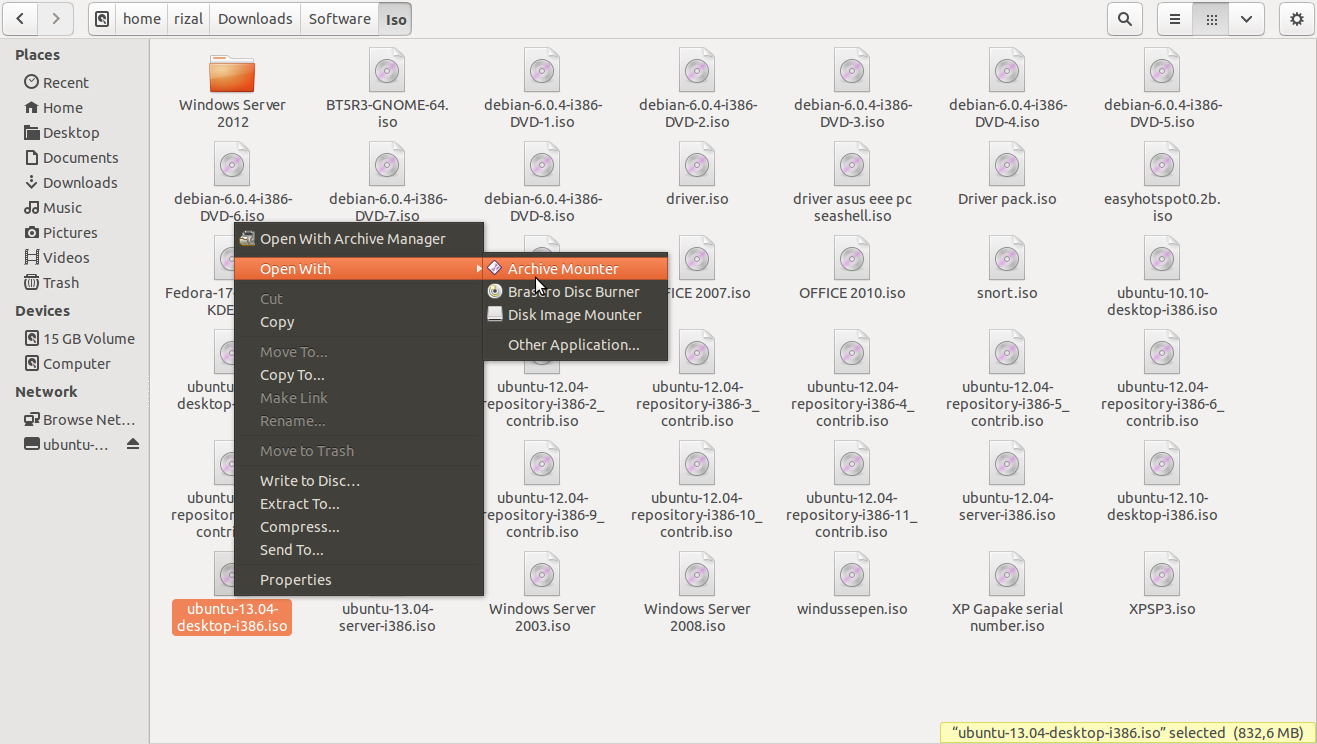Choose Send To…

coord(359,550)
